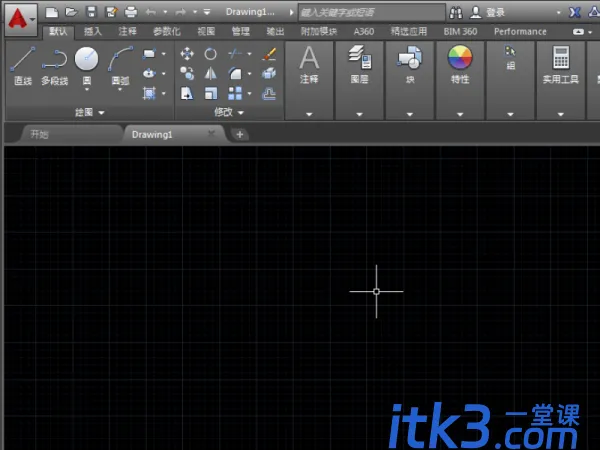Select the Erase tool in 修改 panel
Image resolution: width=600 pixels, height=450 pixels.
(x=269, y=54)
